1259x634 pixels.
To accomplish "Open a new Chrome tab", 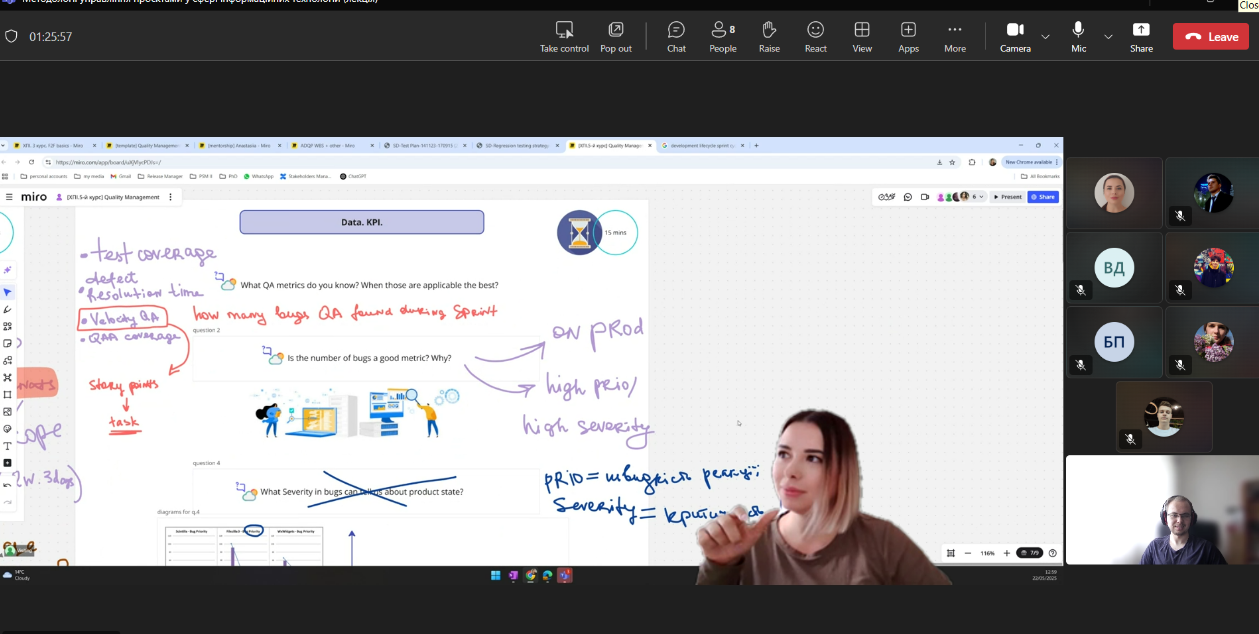I will click(756, 145).
